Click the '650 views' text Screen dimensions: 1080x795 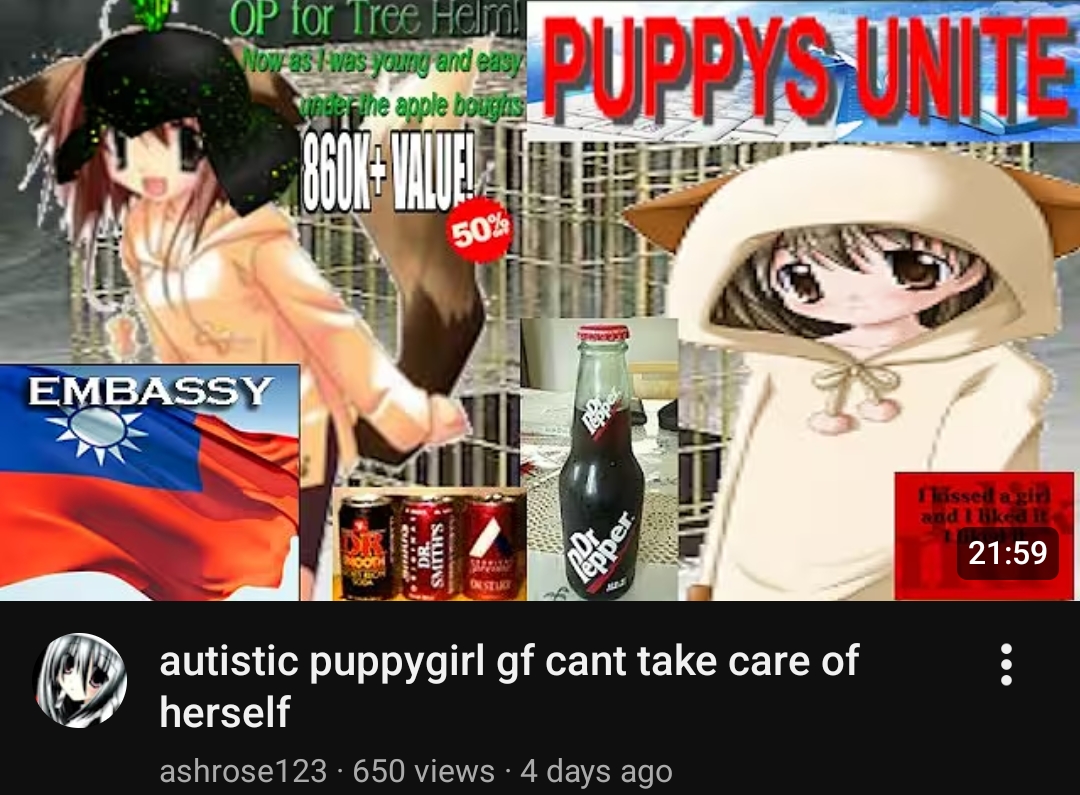point(423,771)
